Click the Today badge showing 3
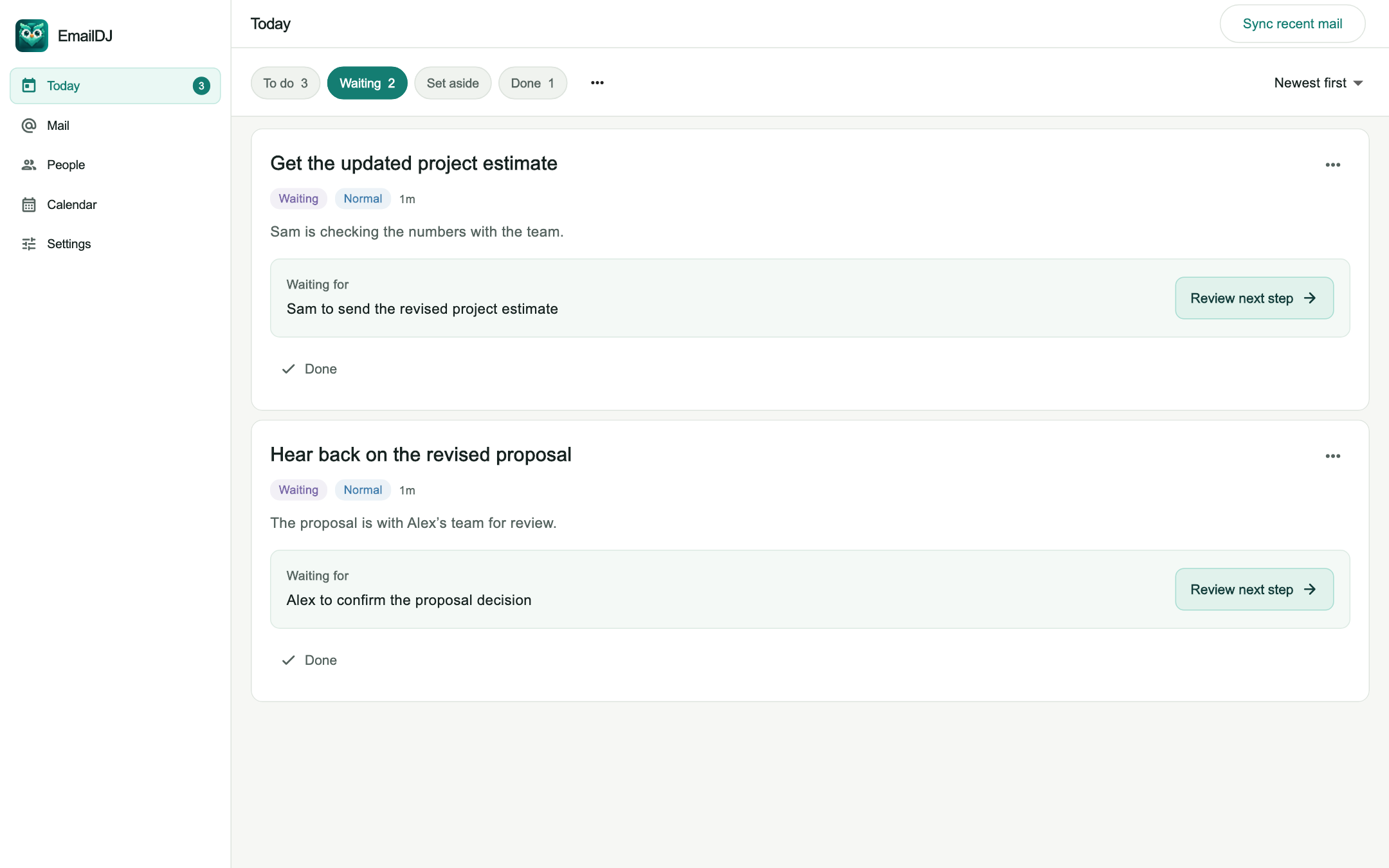Viewport: 1389px width, 868px height. 201,86
